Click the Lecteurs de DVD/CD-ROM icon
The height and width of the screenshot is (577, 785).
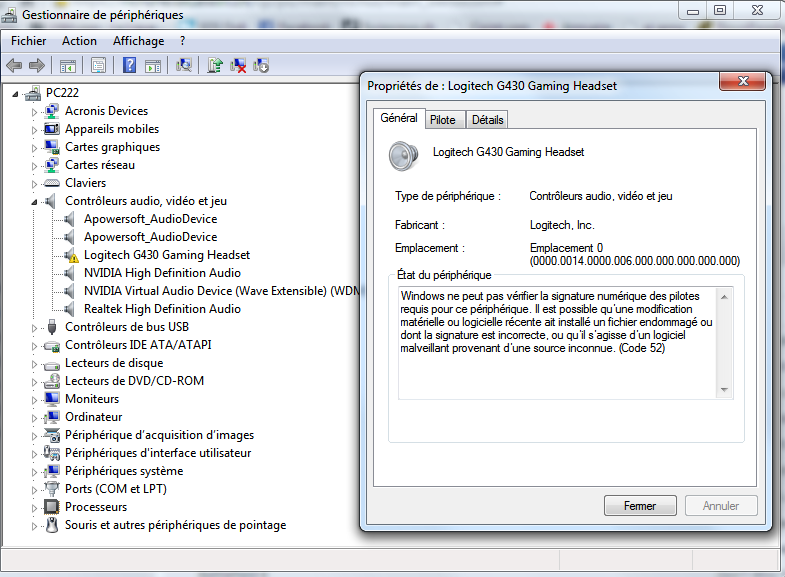(52, 381)
